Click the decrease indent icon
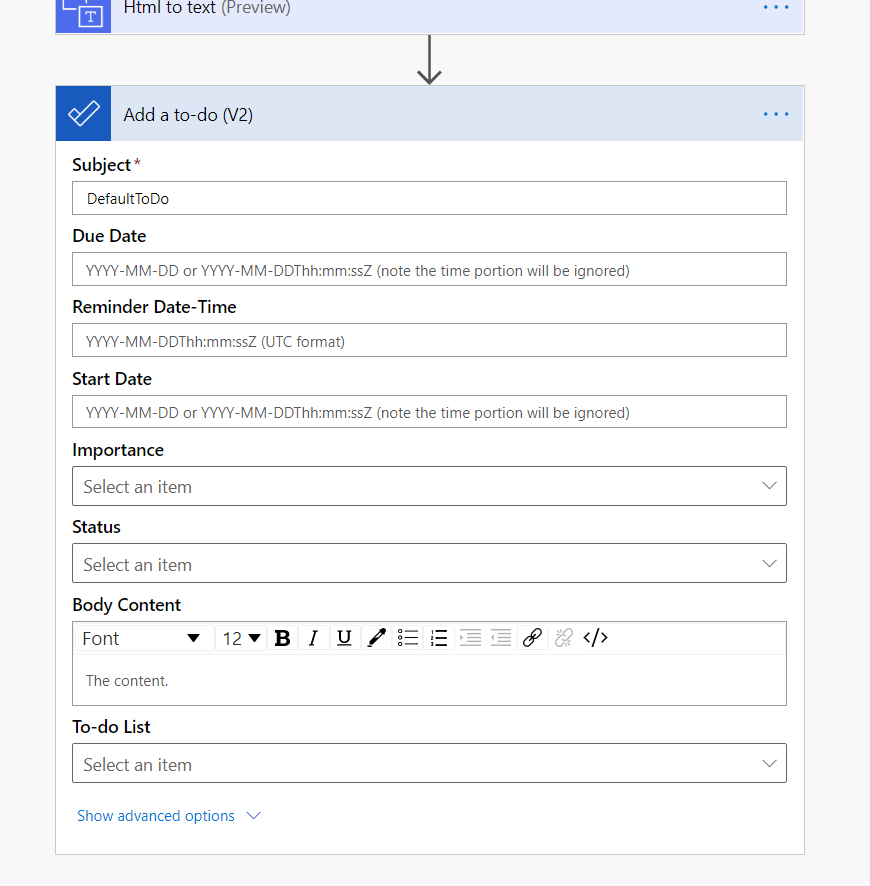This screenshot has height=886, width=870. click(x=501, y=638)
